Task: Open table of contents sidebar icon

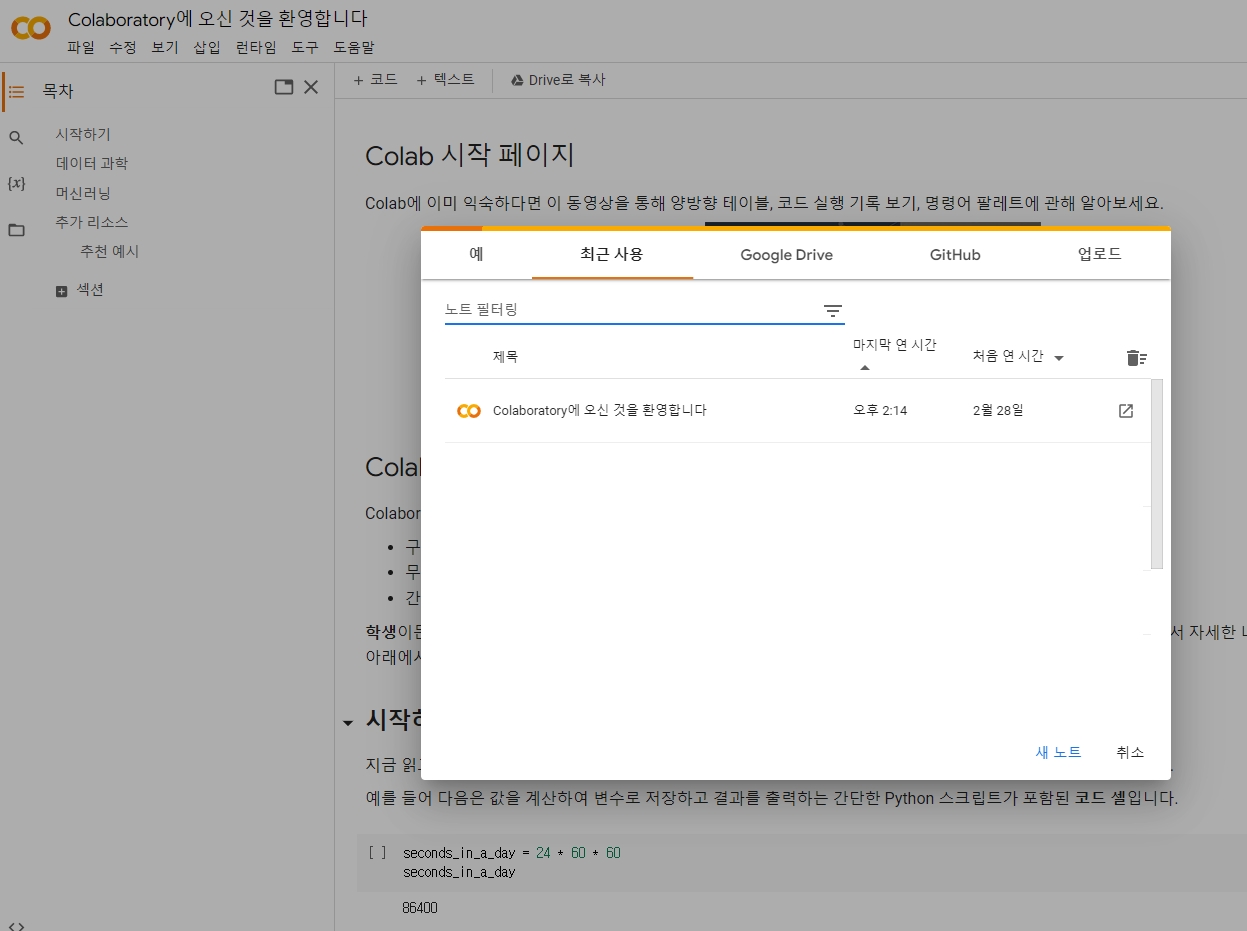Action: [x=16, y=91]
